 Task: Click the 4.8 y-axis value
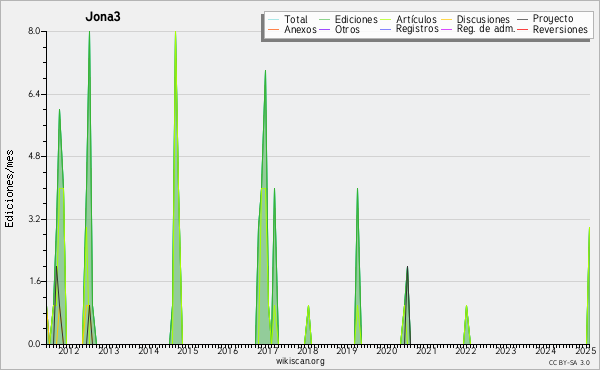pos(34,156)
